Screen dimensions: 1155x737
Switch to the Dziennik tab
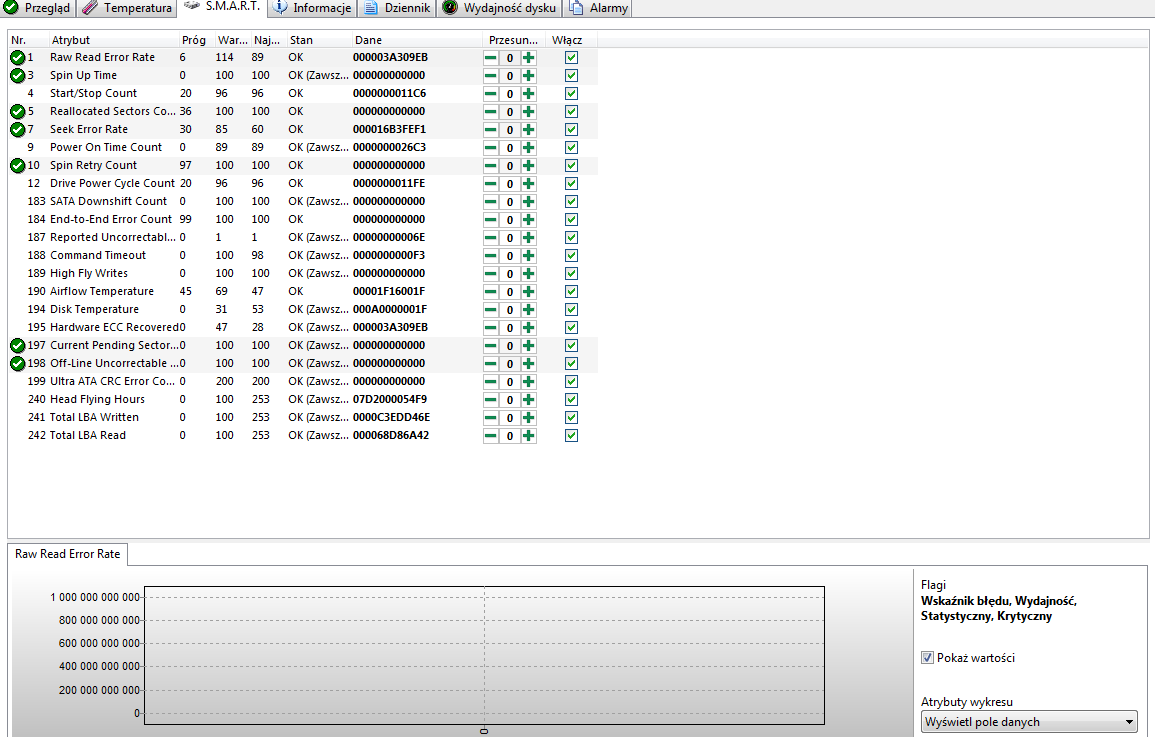tap(398, 8)
